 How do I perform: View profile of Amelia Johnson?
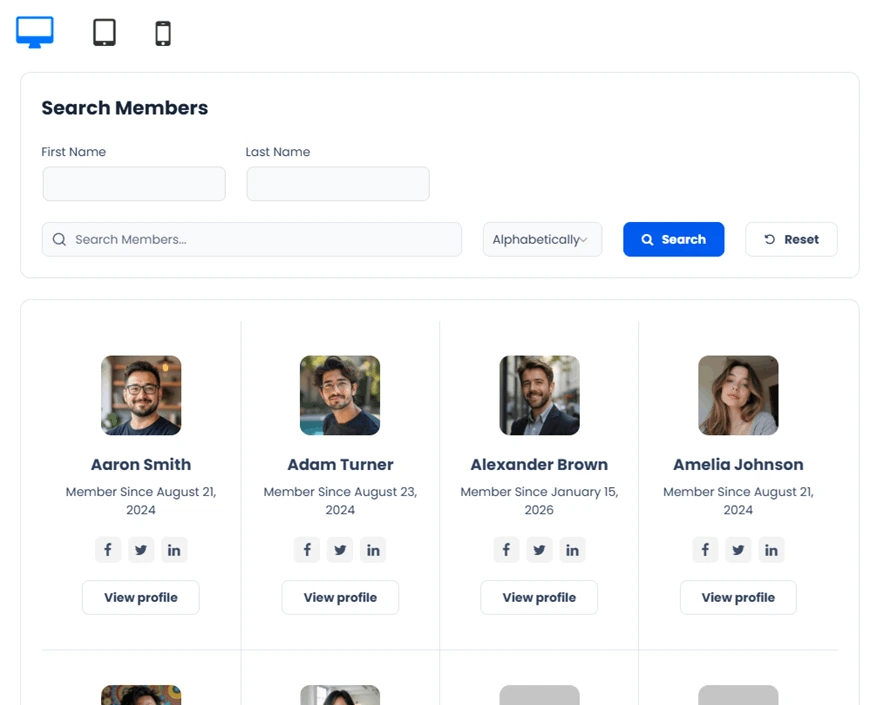738,598
